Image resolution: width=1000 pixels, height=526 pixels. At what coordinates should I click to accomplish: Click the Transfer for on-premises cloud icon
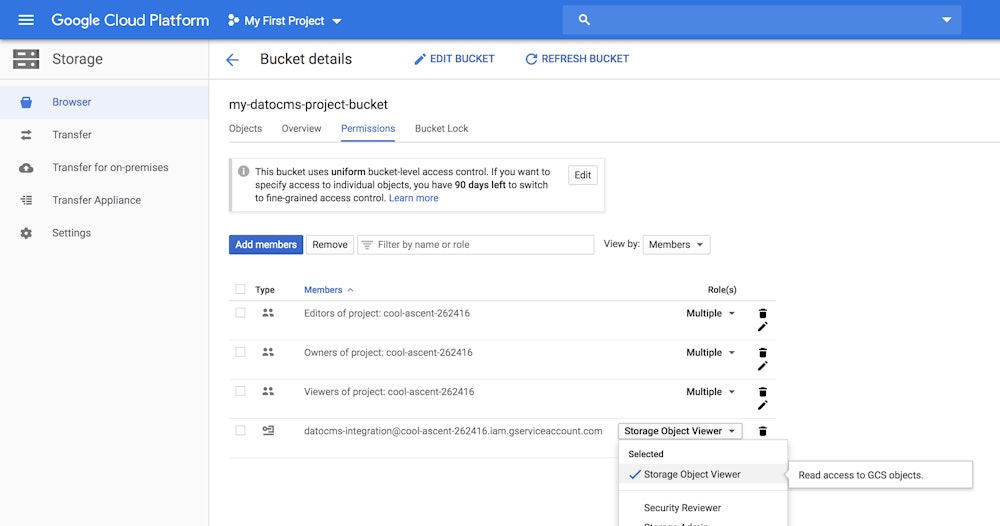(x=27, y=168)
